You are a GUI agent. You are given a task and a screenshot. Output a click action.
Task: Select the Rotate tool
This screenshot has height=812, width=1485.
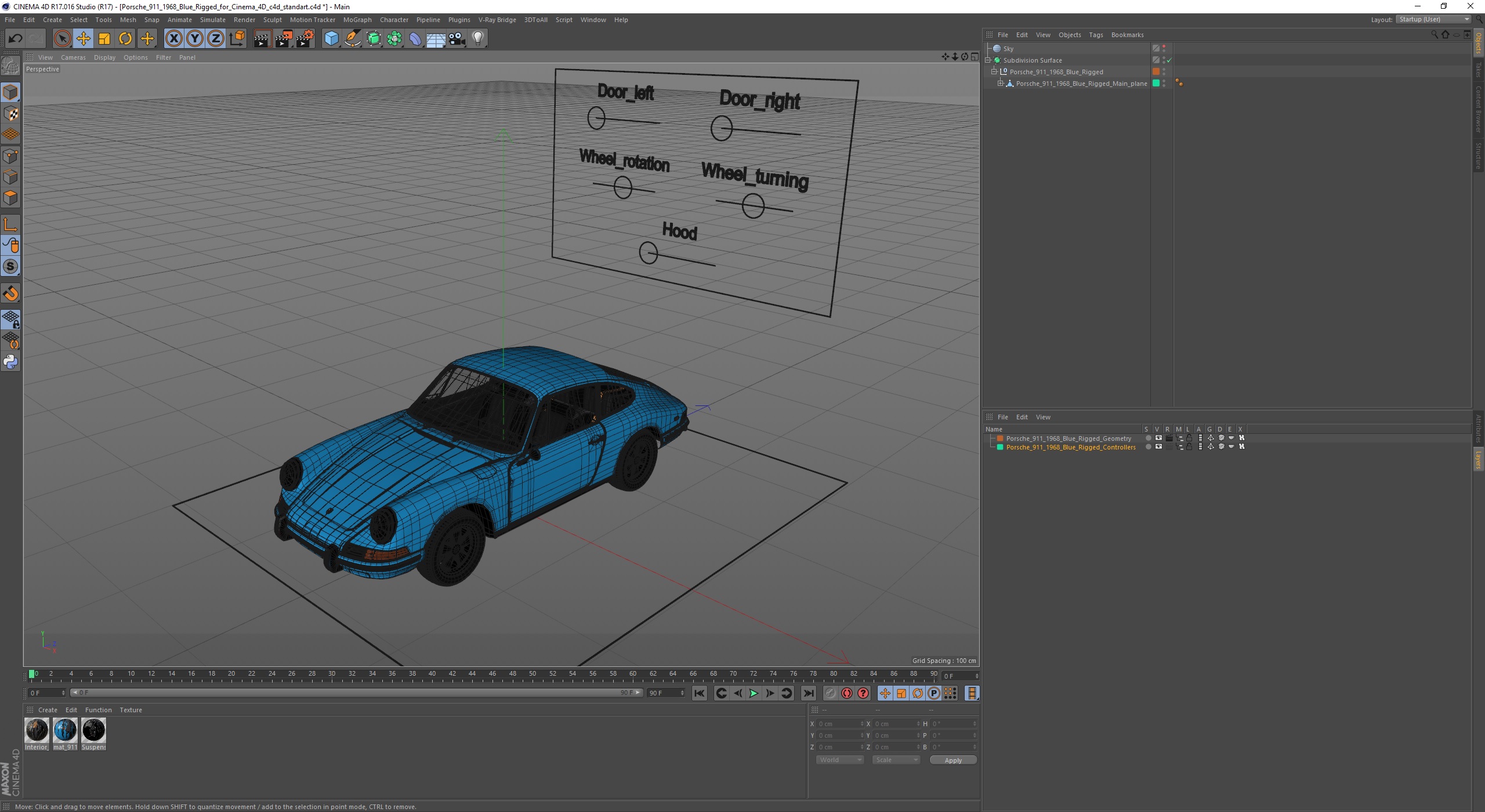tap(125, 38)
